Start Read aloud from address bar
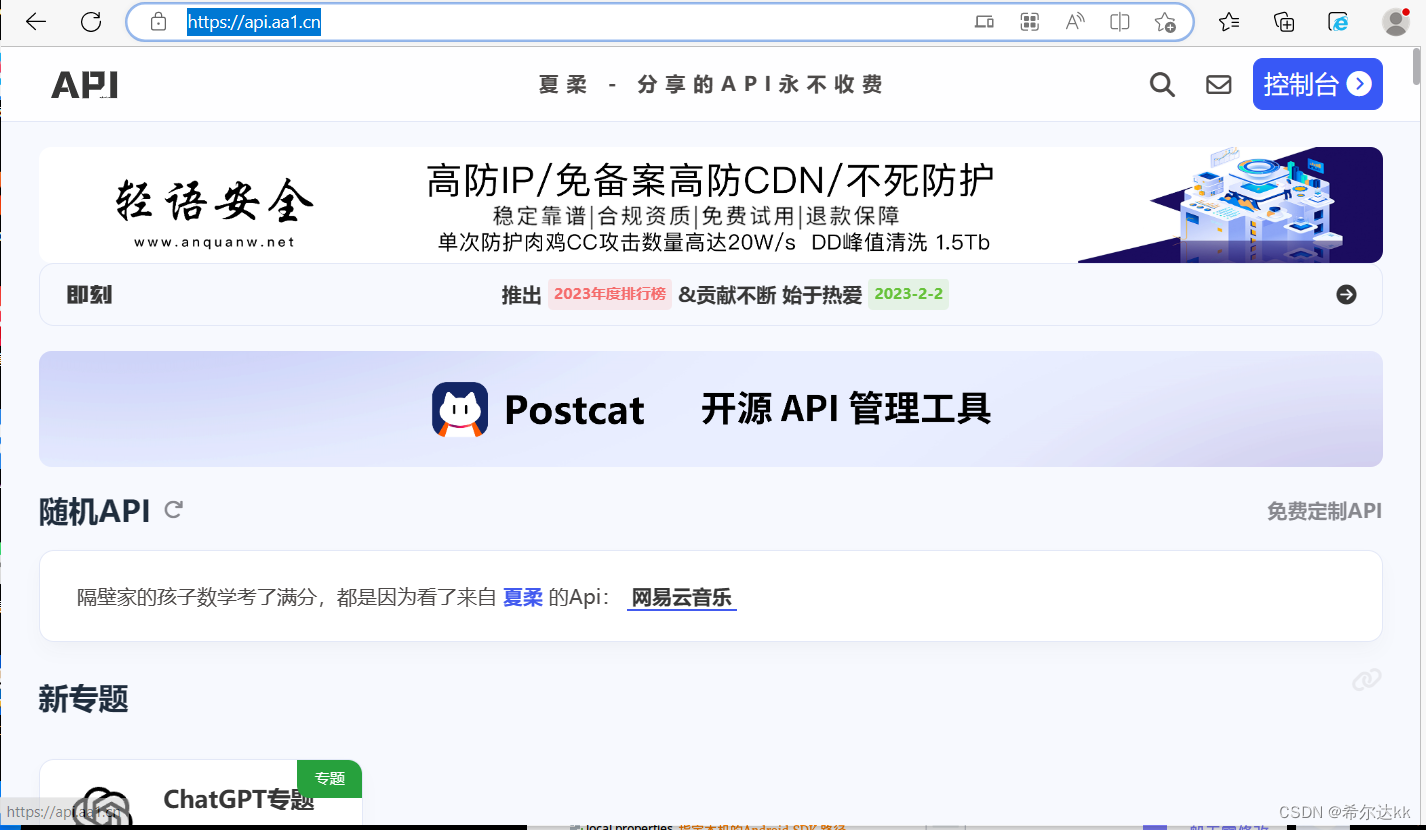Screen dimensions: 1426x830 (1075, 22)
